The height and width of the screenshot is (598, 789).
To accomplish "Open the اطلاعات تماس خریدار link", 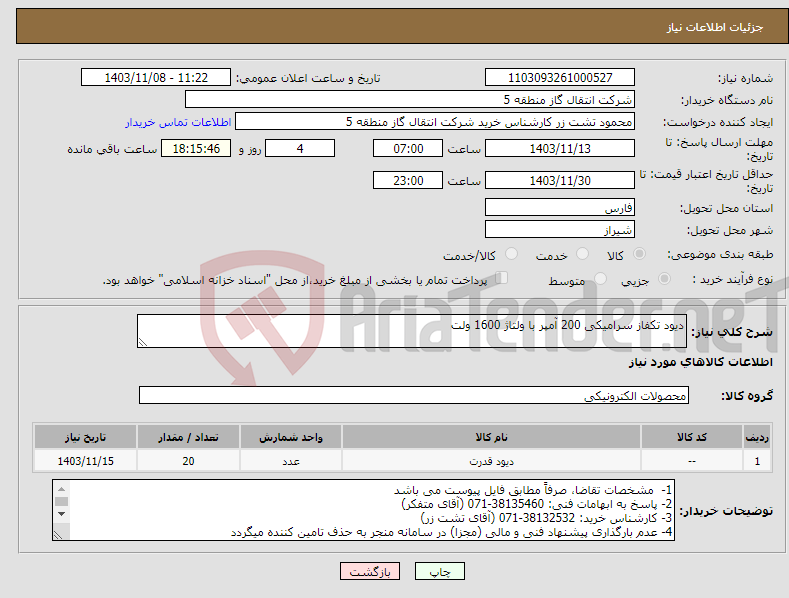I will [178, 122].
